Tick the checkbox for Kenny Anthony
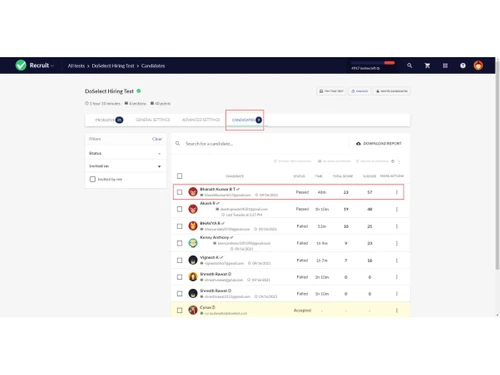The width and height of the screenshot is (500, 375). [x=180, y=243]
